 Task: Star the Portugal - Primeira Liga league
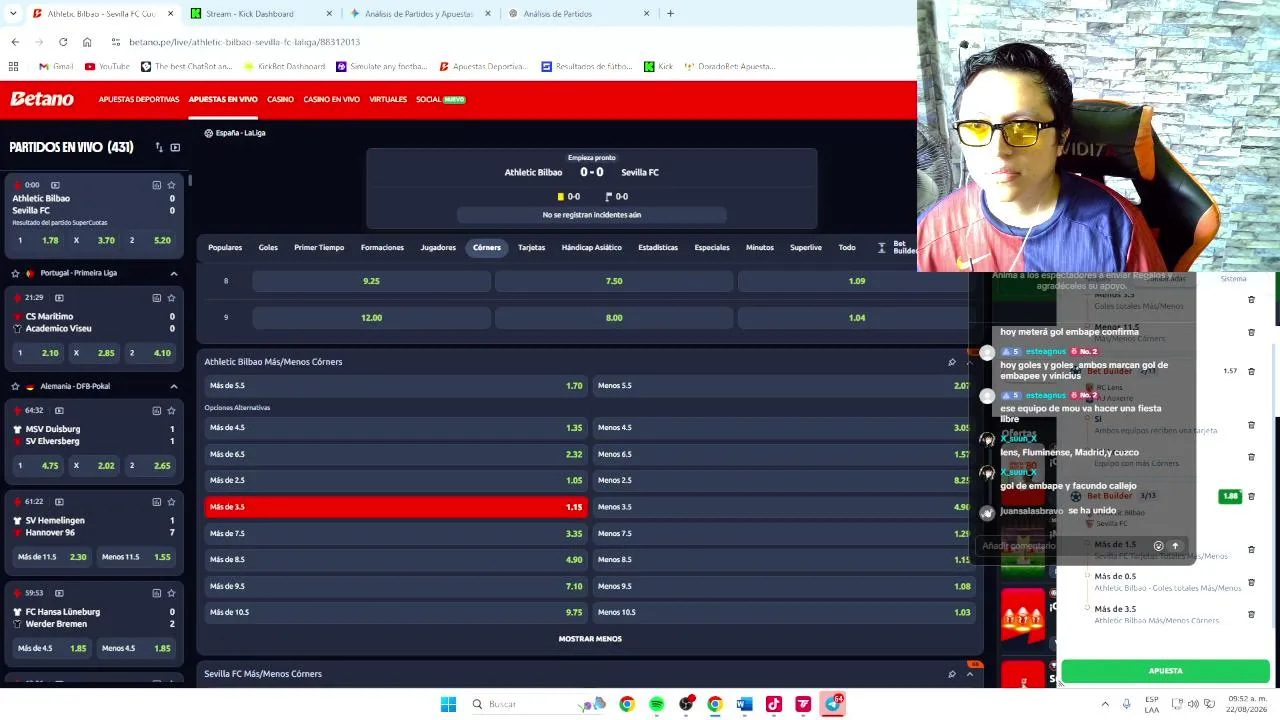15,273
